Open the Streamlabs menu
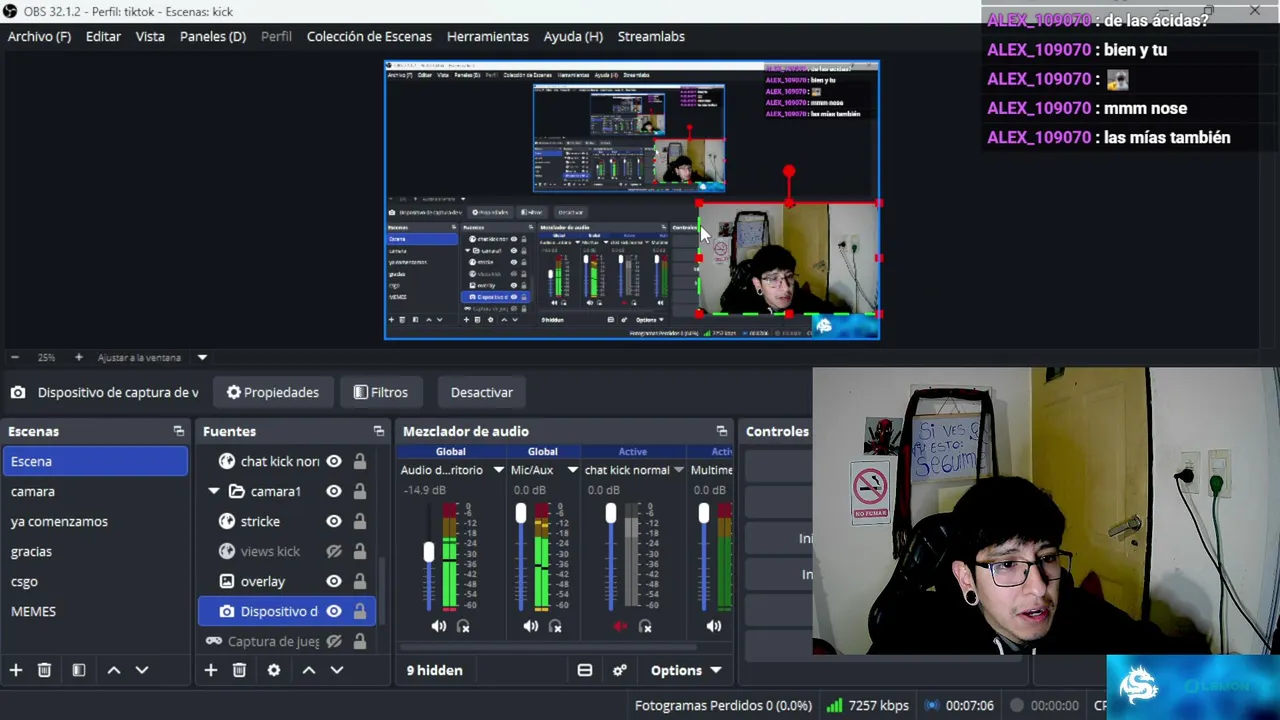 point(651,36)
